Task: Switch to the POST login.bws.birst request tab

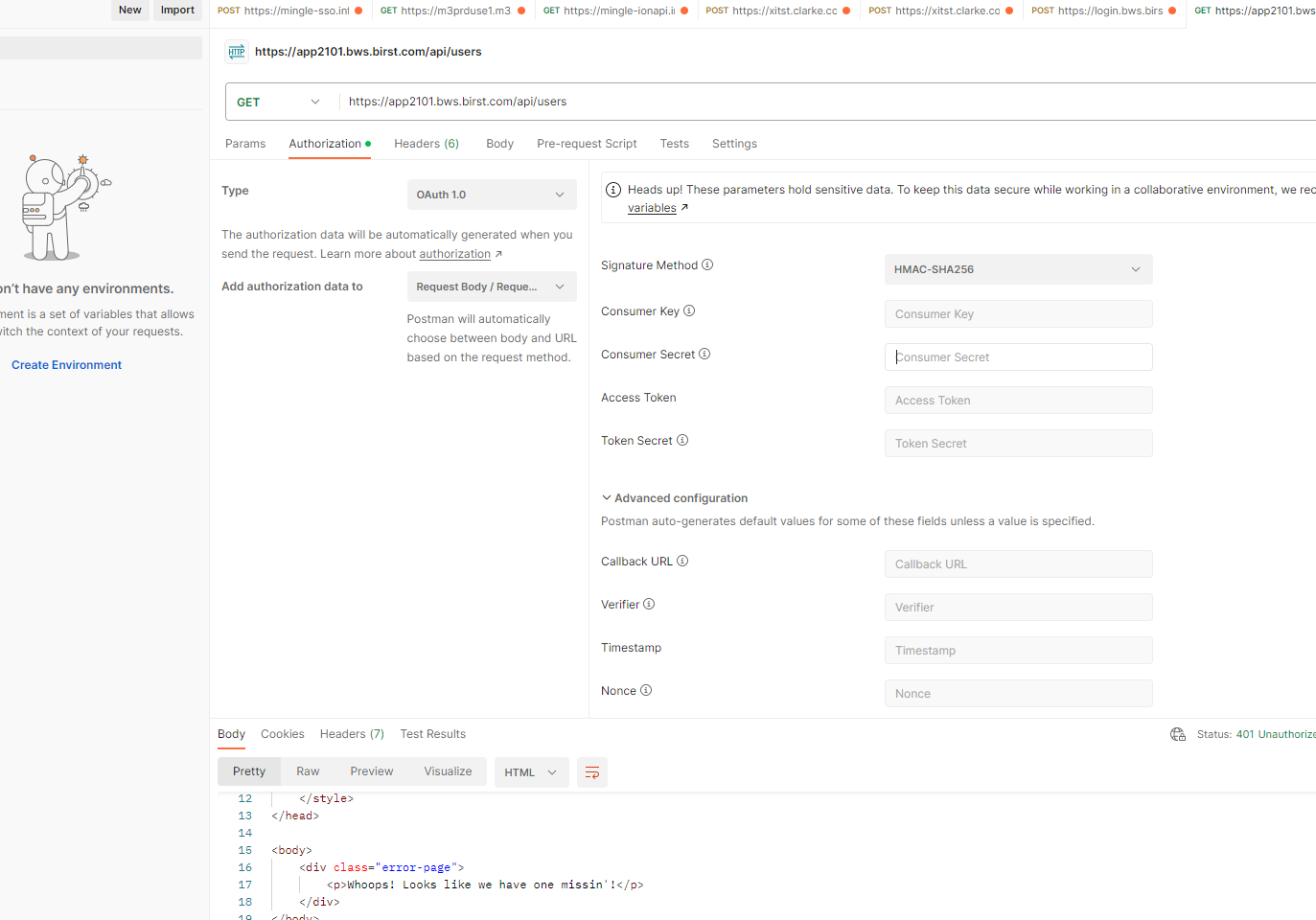Action: [1103, 11]
